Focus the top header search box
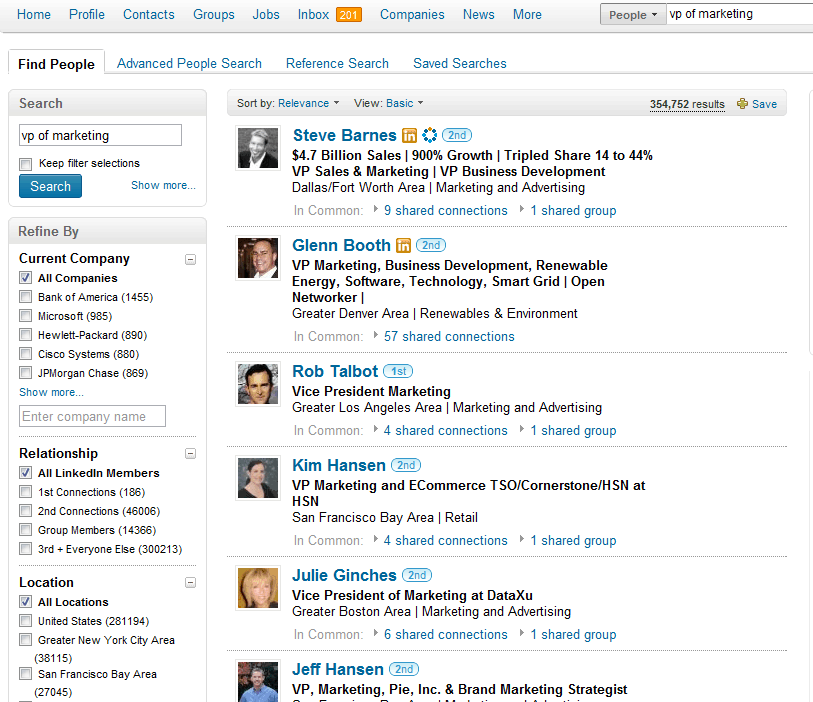This screenshot has width=813, height=702. click(x=740, y=14)
